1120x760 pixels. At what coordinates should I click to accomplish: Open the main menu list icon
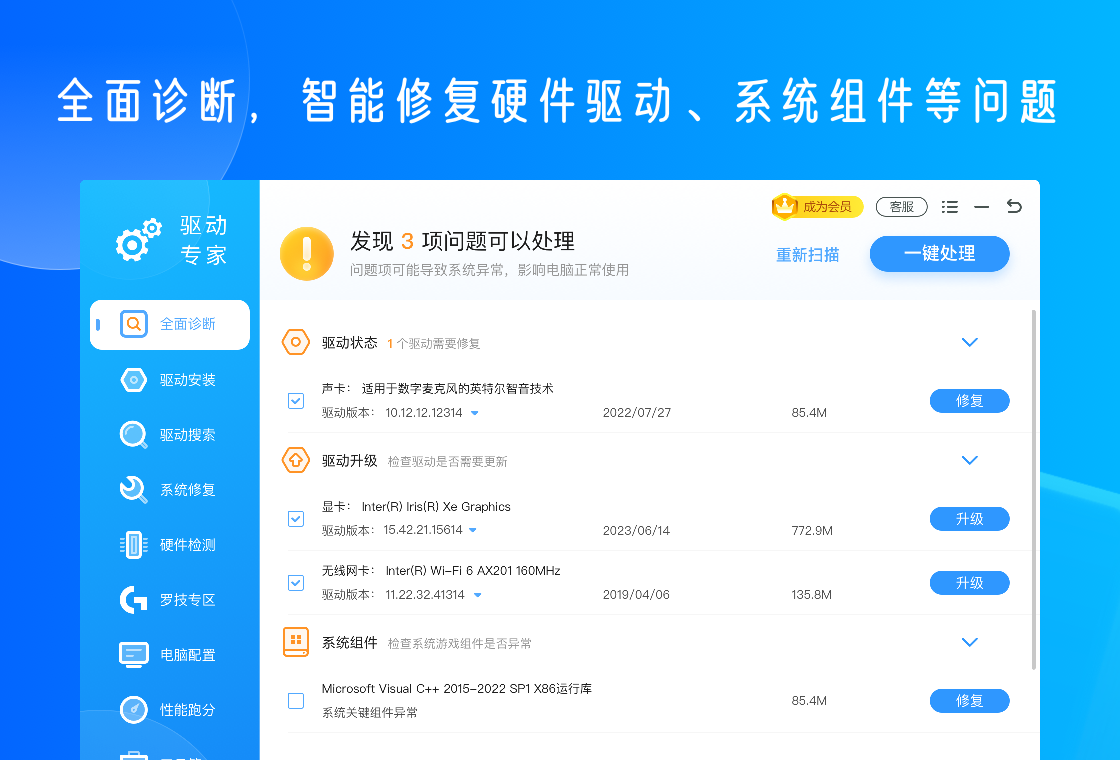(949, 207)
